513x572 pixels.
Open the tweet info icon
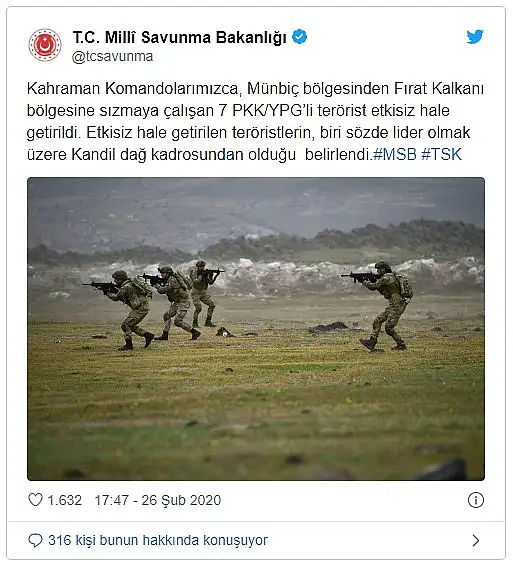click(x=475, y=500)
